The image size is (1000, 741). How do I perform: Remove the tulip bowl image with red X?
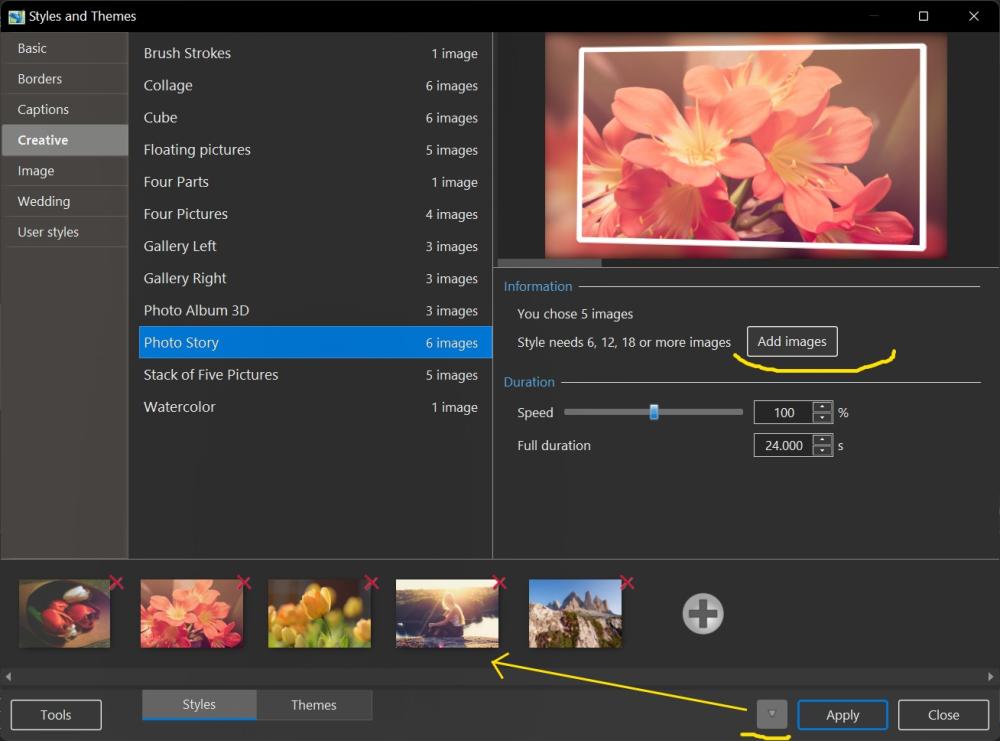point(116,583)
